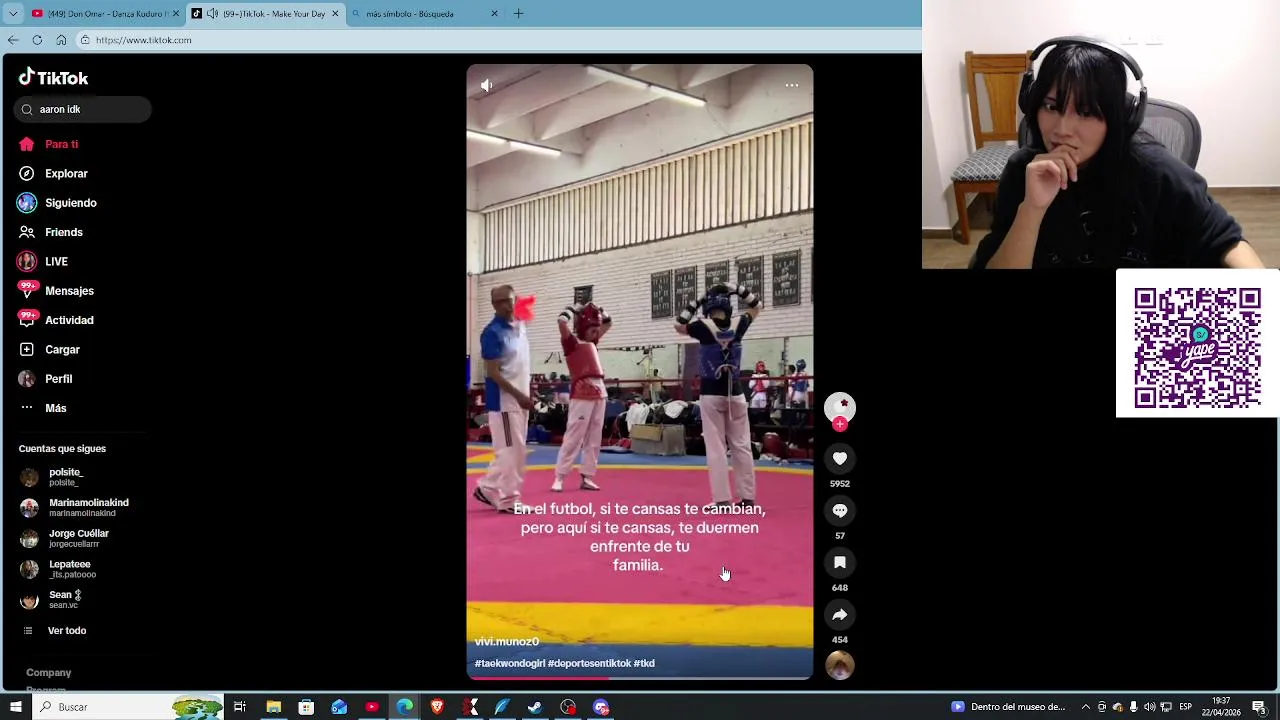Open a new browser tab
The image size is (1280, 720).
[x=518, y=14]
